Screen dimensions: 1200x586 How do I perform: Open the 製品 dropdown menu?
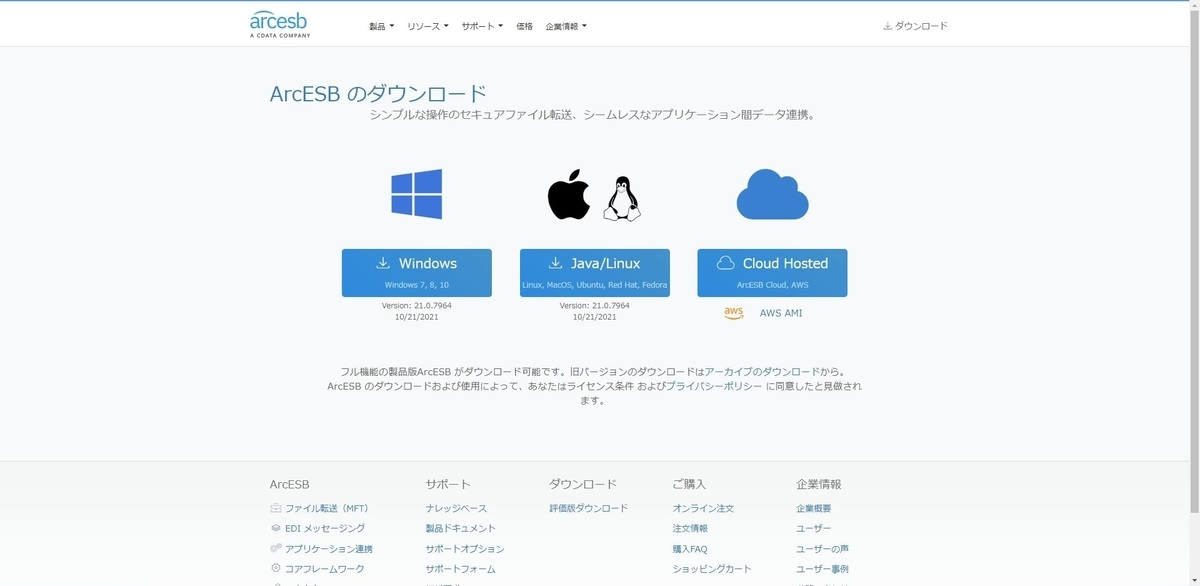[382, 26]
